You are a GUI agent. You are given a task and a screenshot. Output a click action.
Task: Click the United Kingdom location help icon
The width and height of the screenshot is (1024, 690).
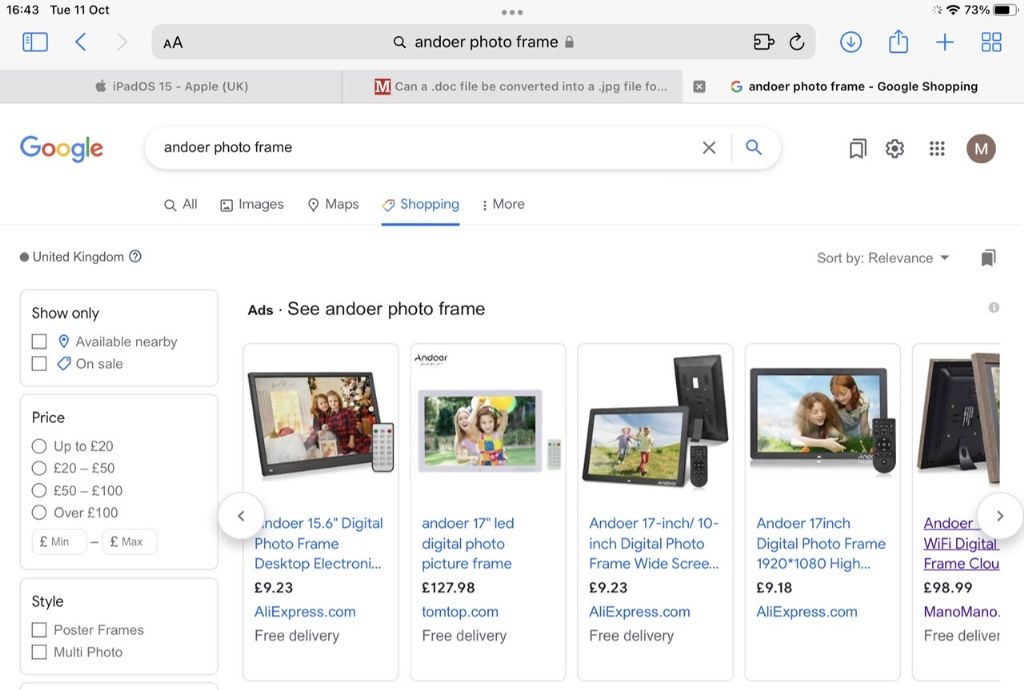click(x=135, y=257)
